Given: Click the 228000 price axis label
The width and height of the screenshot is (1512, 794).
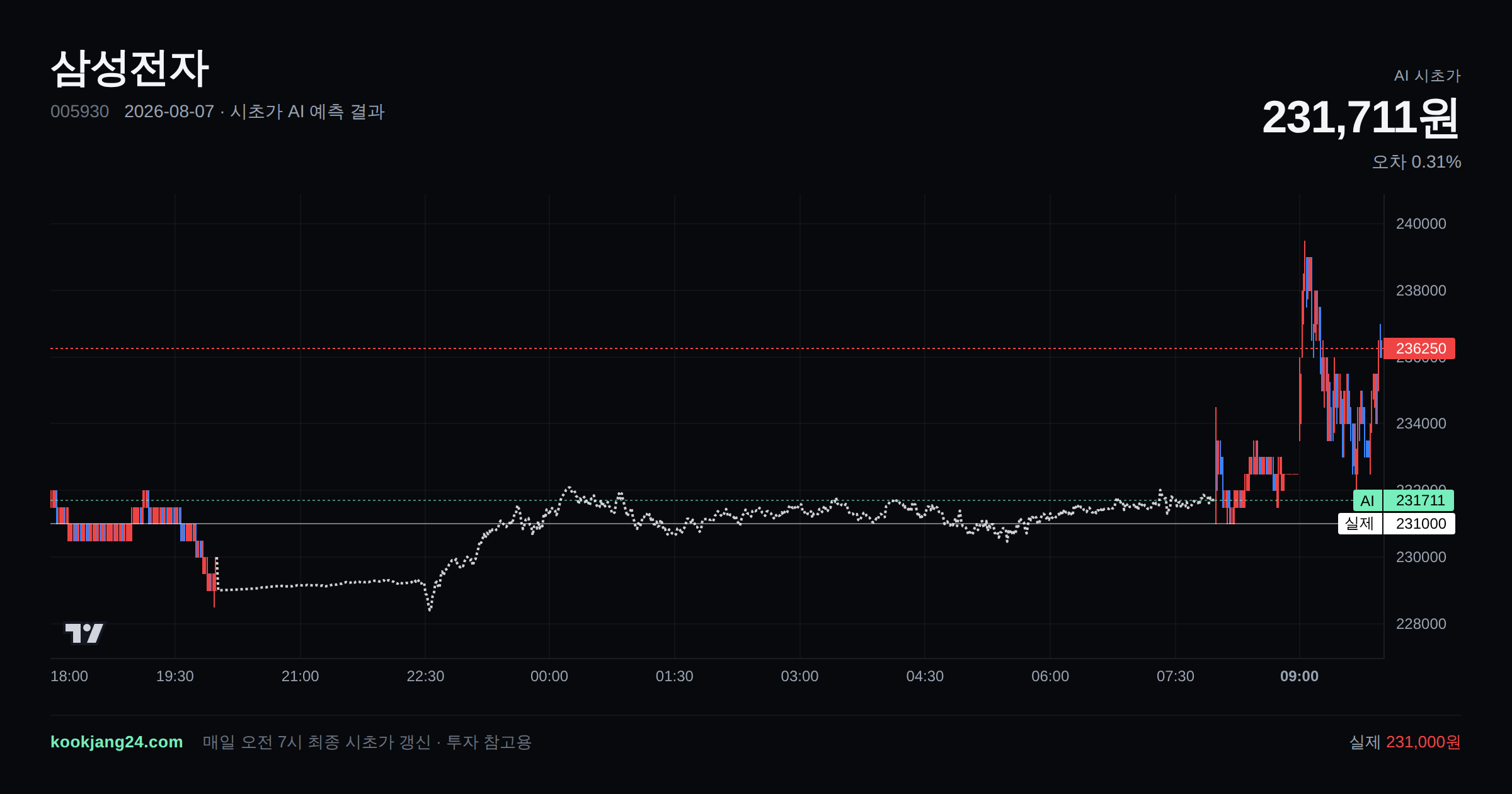Looking at the screenshot, I should (x=1421, y=624).
